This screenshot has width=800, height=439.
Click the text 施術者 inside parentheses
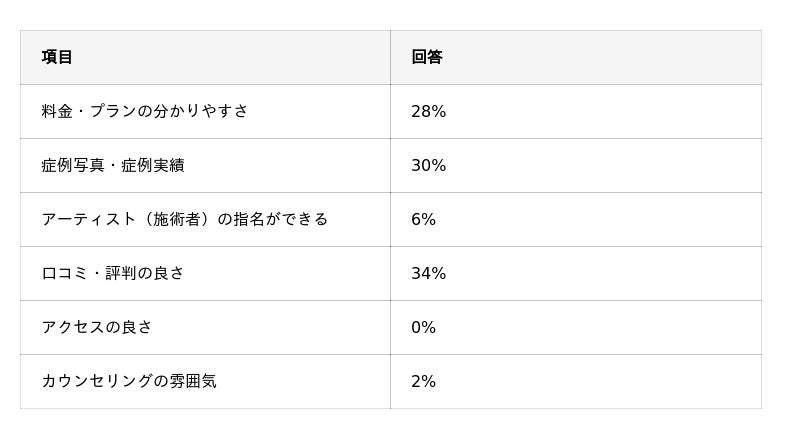click(x=176, y=219)
